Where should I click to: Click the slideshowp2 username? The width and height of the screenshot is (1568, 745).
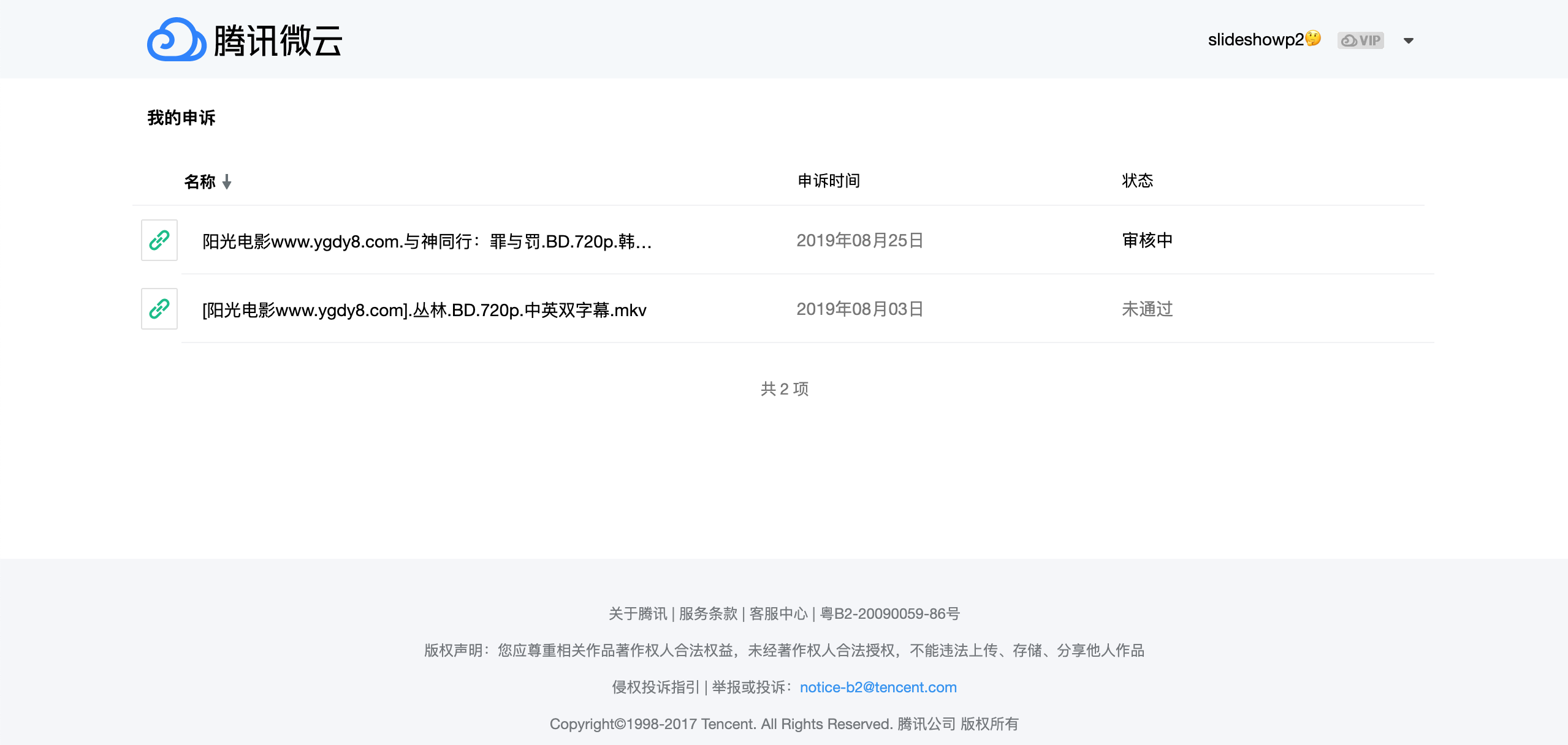(1255, 40)
